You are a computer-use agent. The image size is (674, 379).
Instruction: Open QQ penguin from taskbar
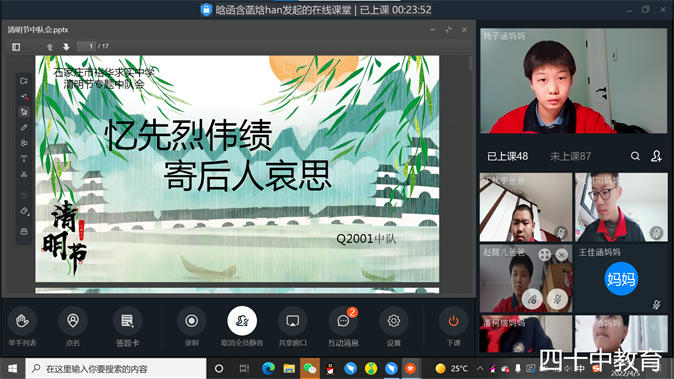[x=330, y=369]
